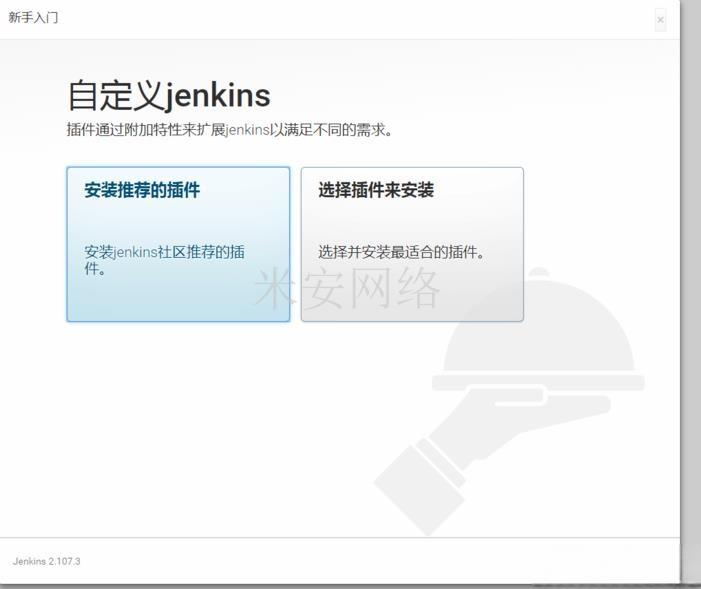701x589 pixels.
Task: Click the 安装jenkins社区推荐的插件 description text
Action: coord(164,260)
